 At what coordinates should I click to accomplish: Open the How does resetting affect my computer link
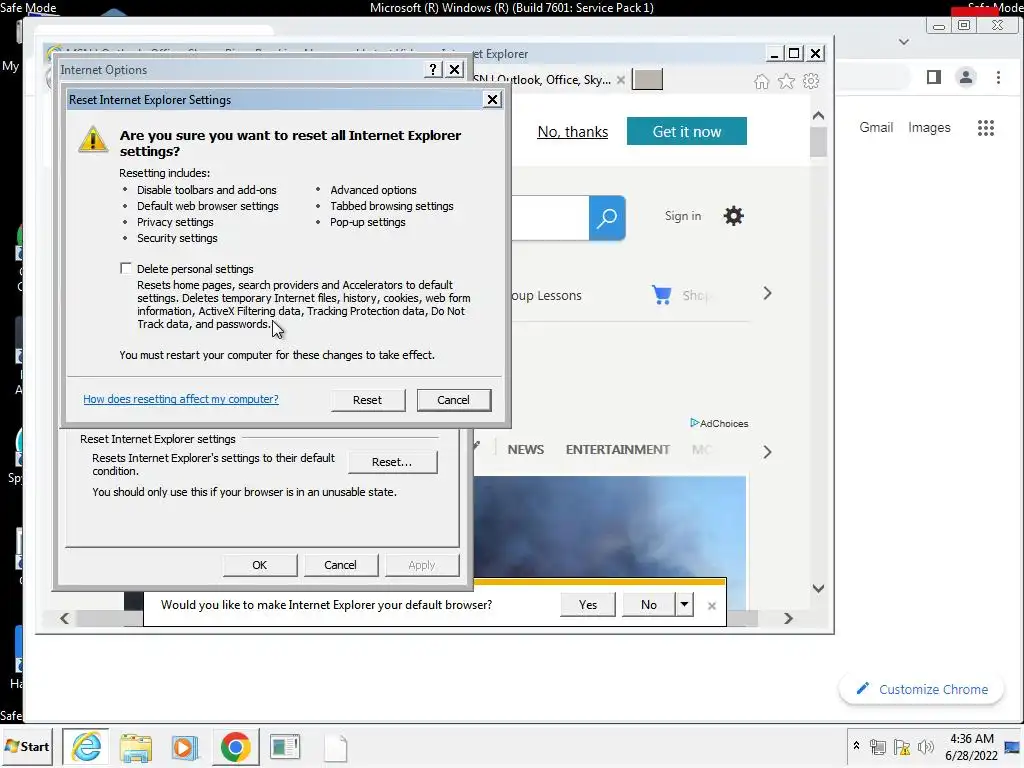click(181, 399)
